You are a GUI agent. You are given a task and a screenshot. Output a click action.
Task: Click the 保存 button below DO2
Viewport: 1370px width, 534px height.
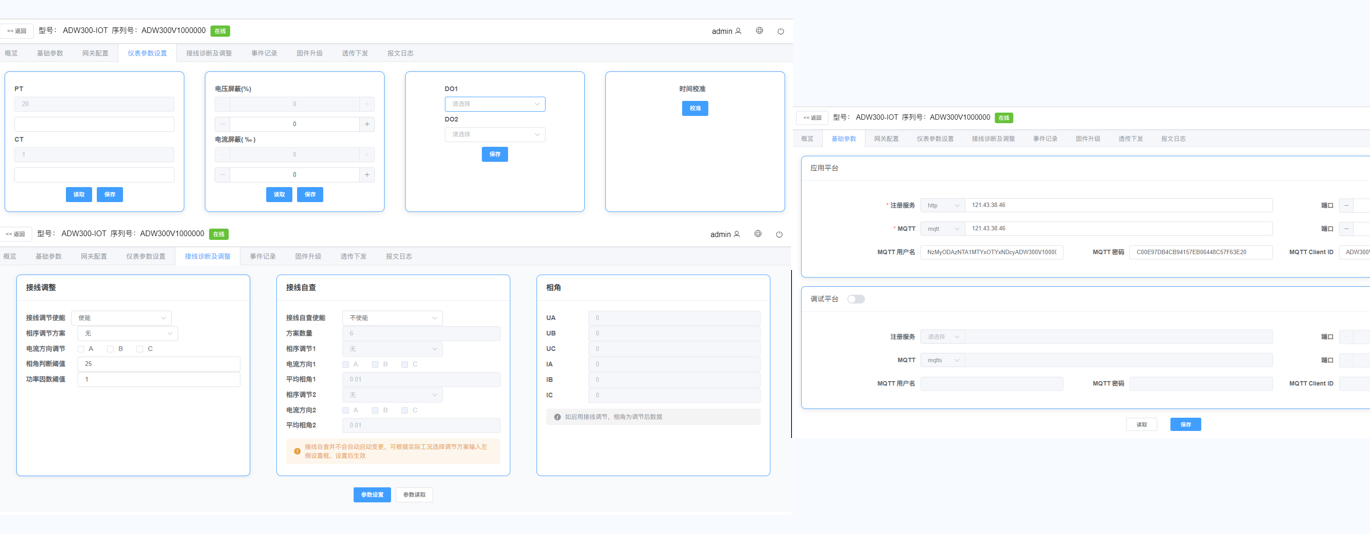(495, 154)
